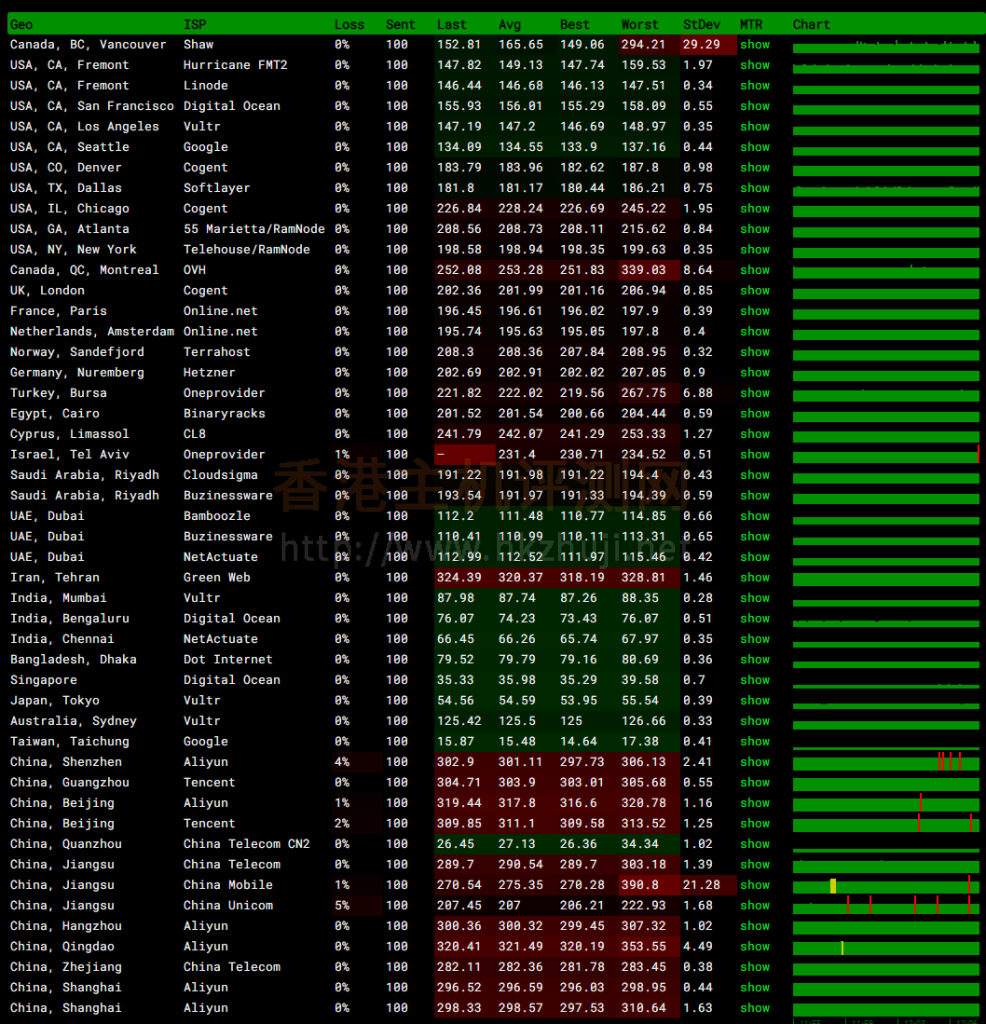Click the Best column header
Screen dimensions: 986x1024
(x=575, y=25)
